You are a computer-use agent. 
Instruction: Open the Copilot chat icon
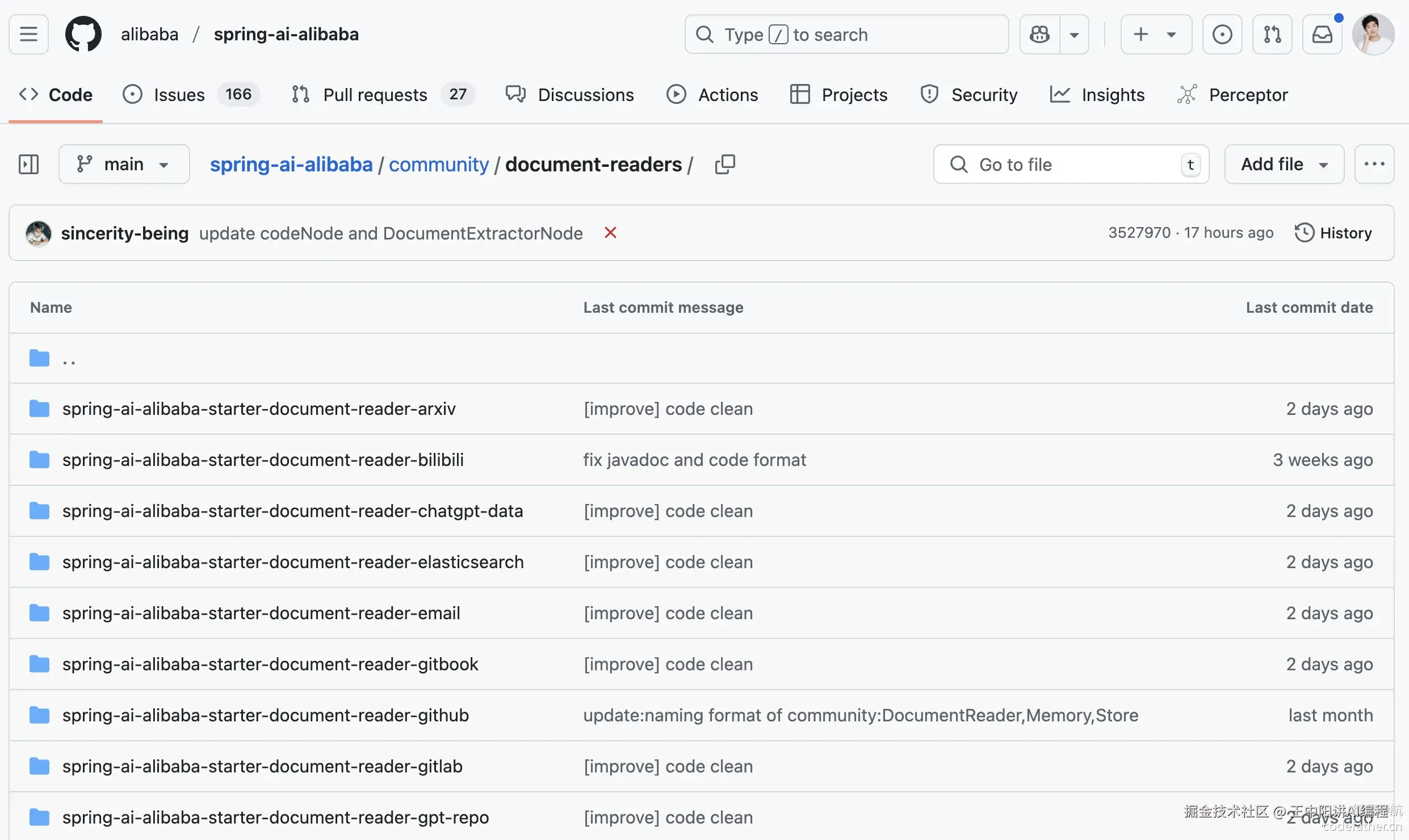[1039, 34]
